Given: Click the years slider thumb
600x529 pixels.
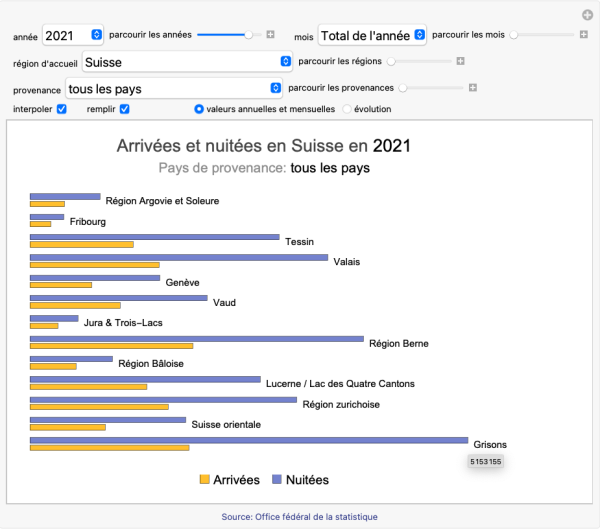Looking at the screenshot, I should pyautogui.click(x=248, y=35).
